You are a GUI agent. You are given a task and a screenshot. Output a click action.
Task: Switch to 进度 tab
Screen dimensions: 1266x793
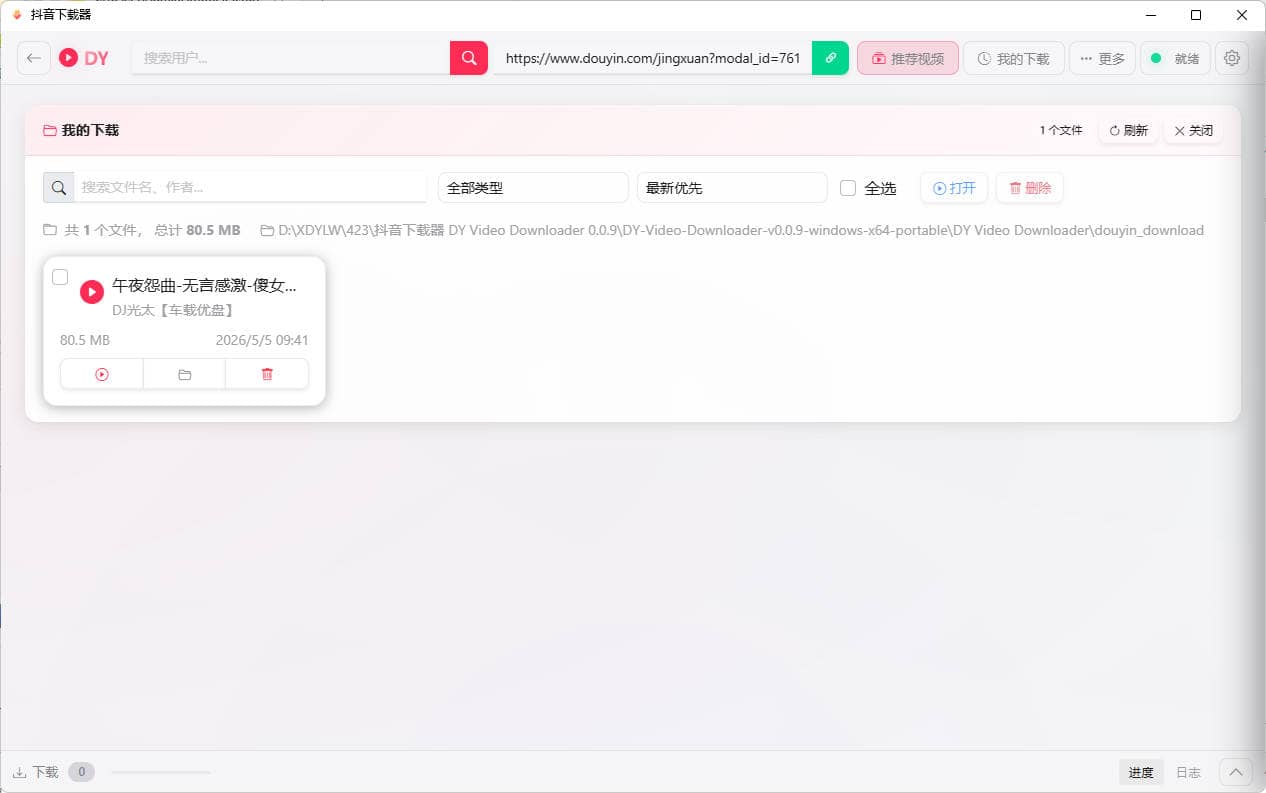(1141, 772)
